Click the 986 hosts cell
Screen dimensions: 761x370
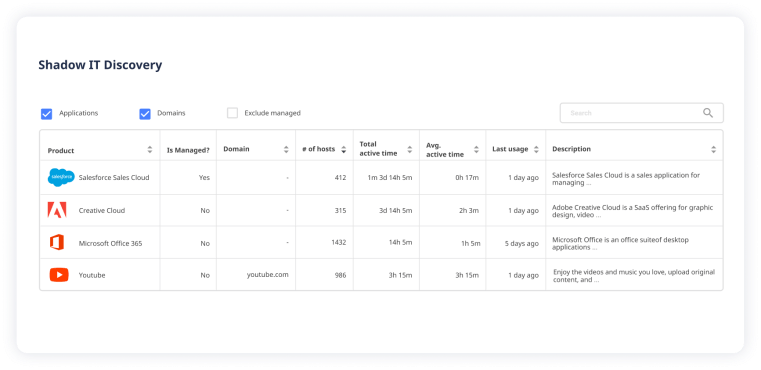341,275
